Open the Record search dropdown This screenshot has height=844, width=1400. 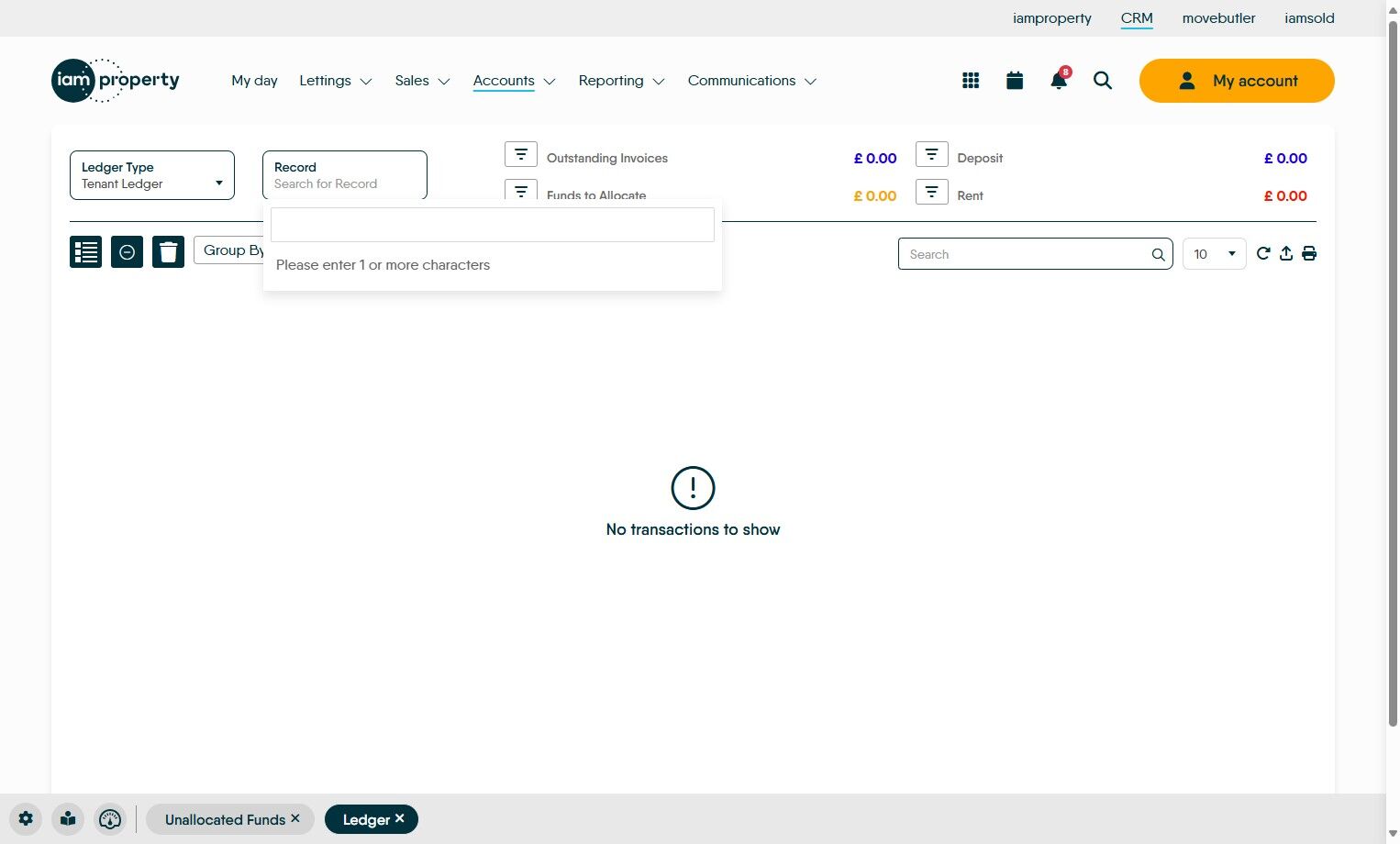tap(345, 175)
